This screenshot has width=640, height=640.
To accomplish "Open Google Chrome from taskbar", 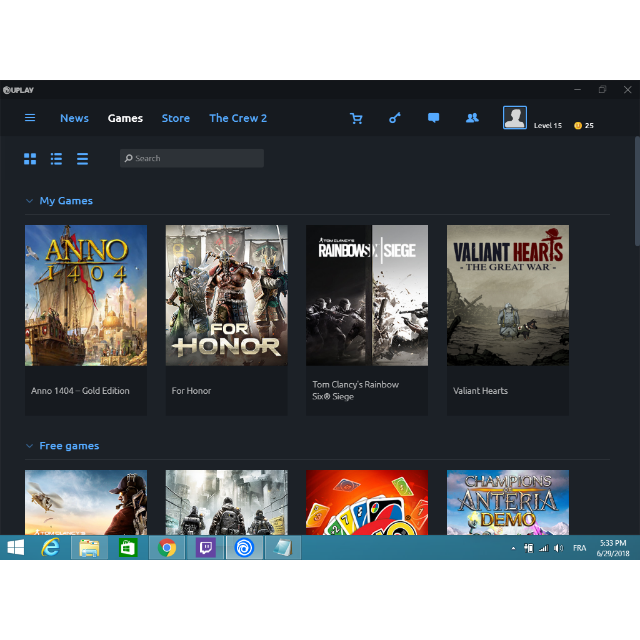I will pyautogui.click(x=167, y=548).
